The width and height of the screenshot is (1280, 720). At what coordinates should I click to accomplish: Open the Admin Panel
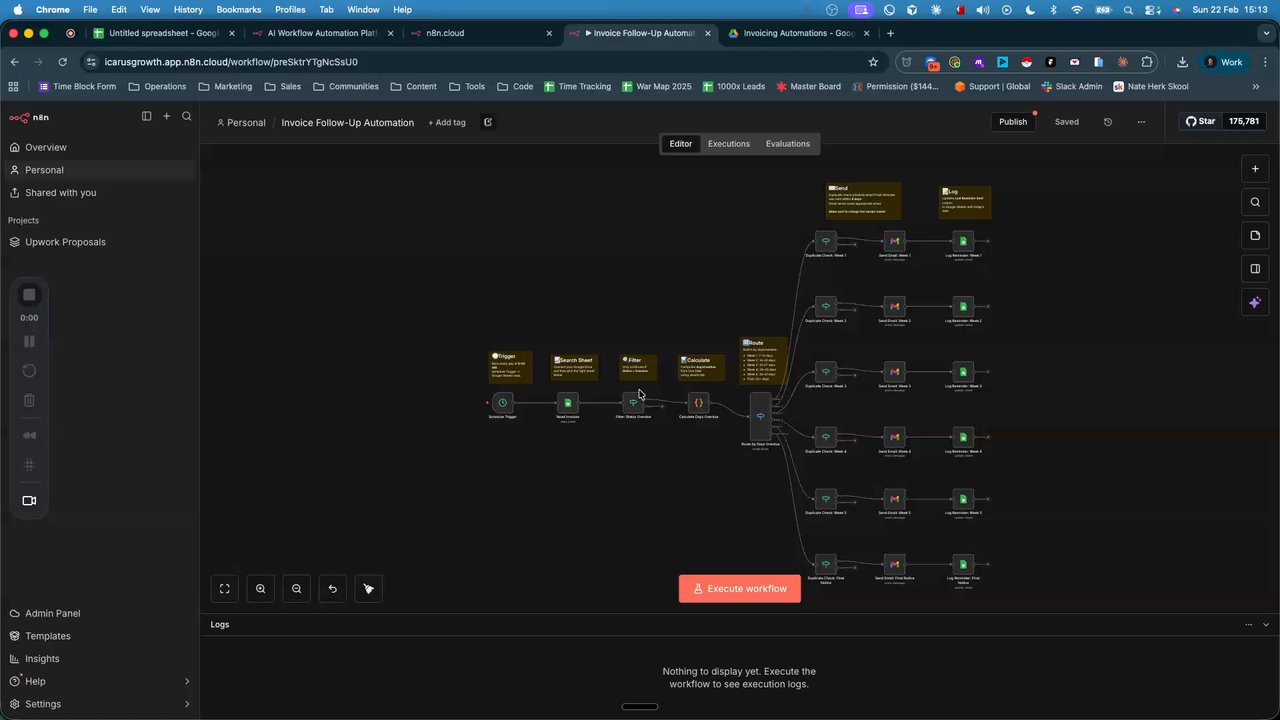[52, 613]
